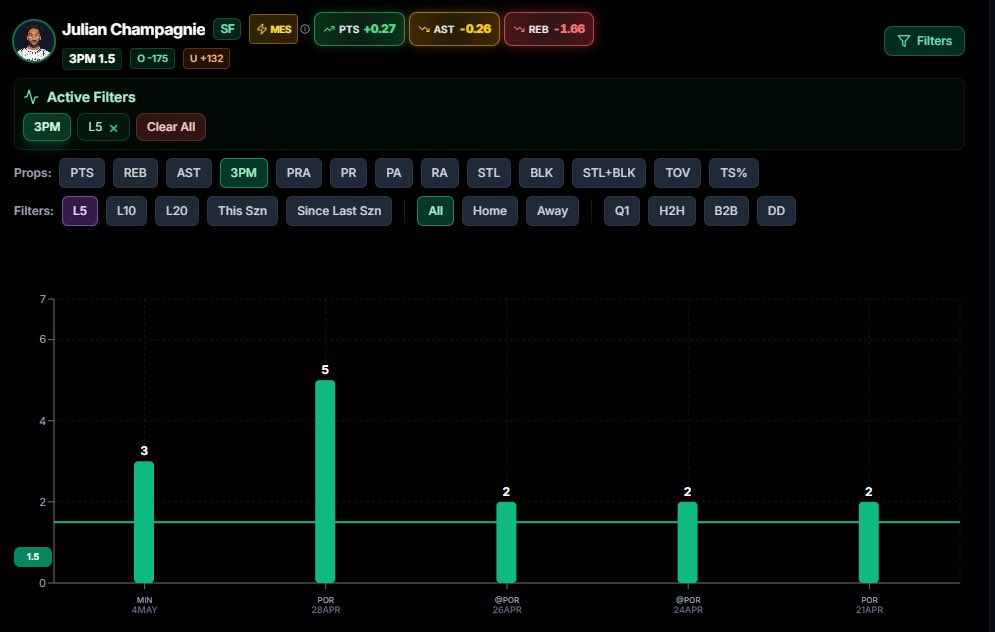Toggle the L10 games filter

pos(126,211)
